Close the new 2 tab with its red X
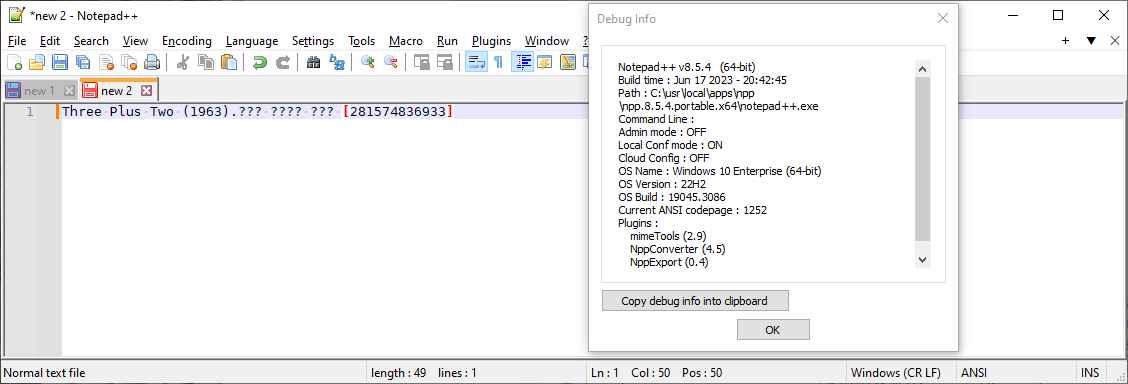Screen dimensions: 1128x384 [x=146, y=91]
